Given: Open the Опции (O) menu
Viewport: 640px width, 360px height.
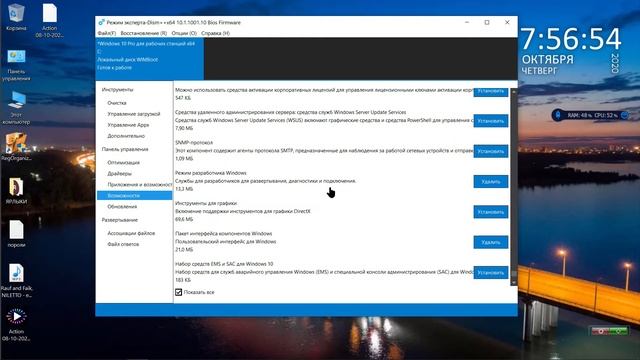Looking at the screenshot, I should click(184, 33).
